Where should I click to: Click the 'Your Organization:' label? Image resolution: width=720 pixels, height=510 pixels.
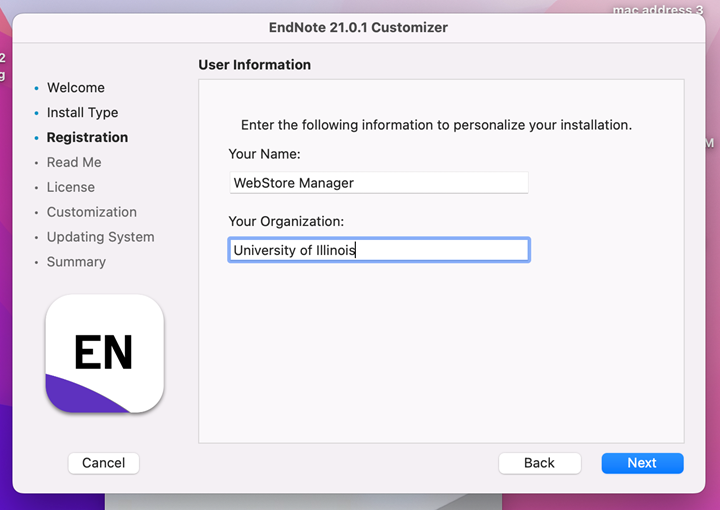point(286,221)
